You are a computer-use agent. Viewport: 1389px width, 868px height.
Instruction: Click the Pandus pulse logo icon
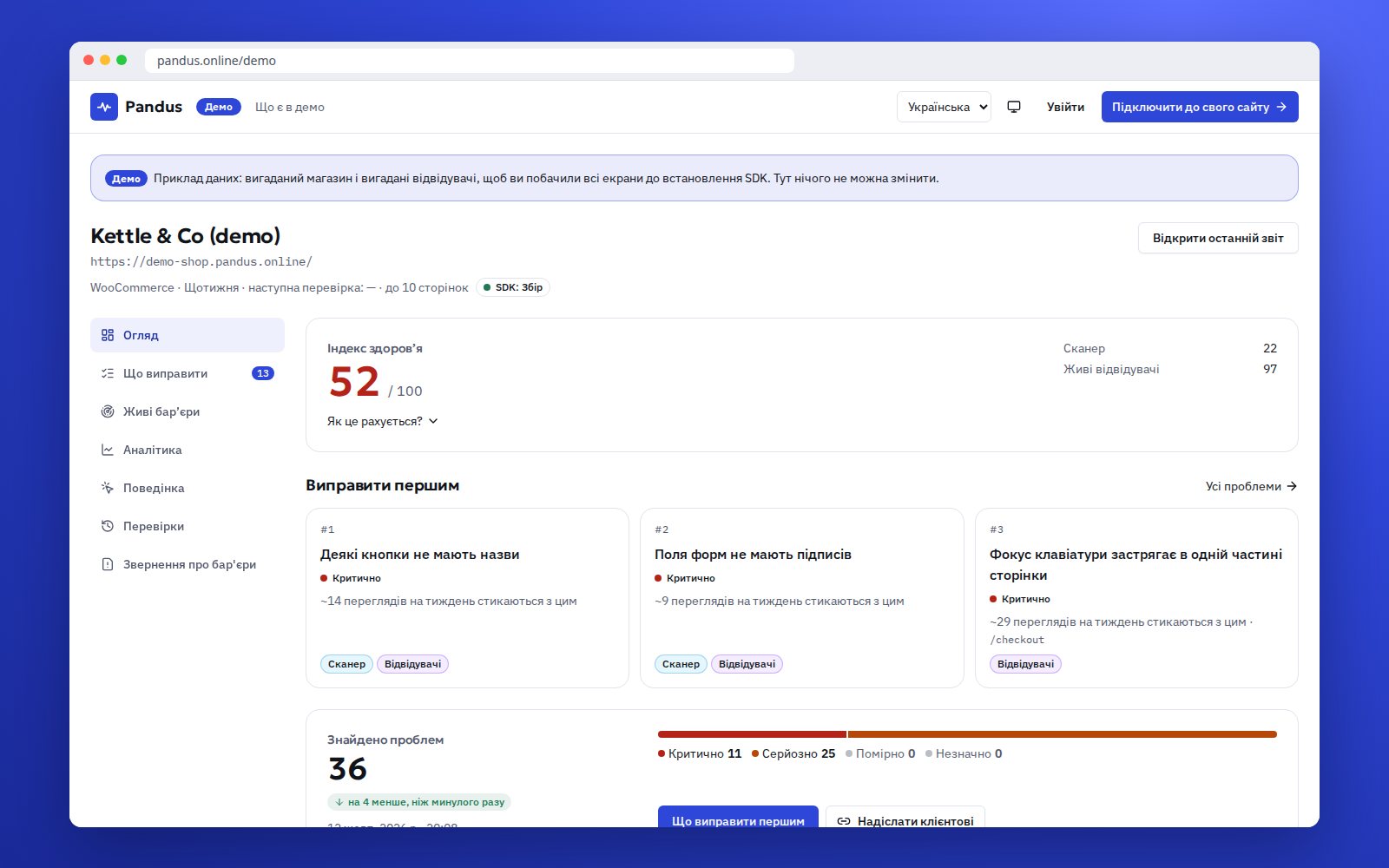(104, 107)
